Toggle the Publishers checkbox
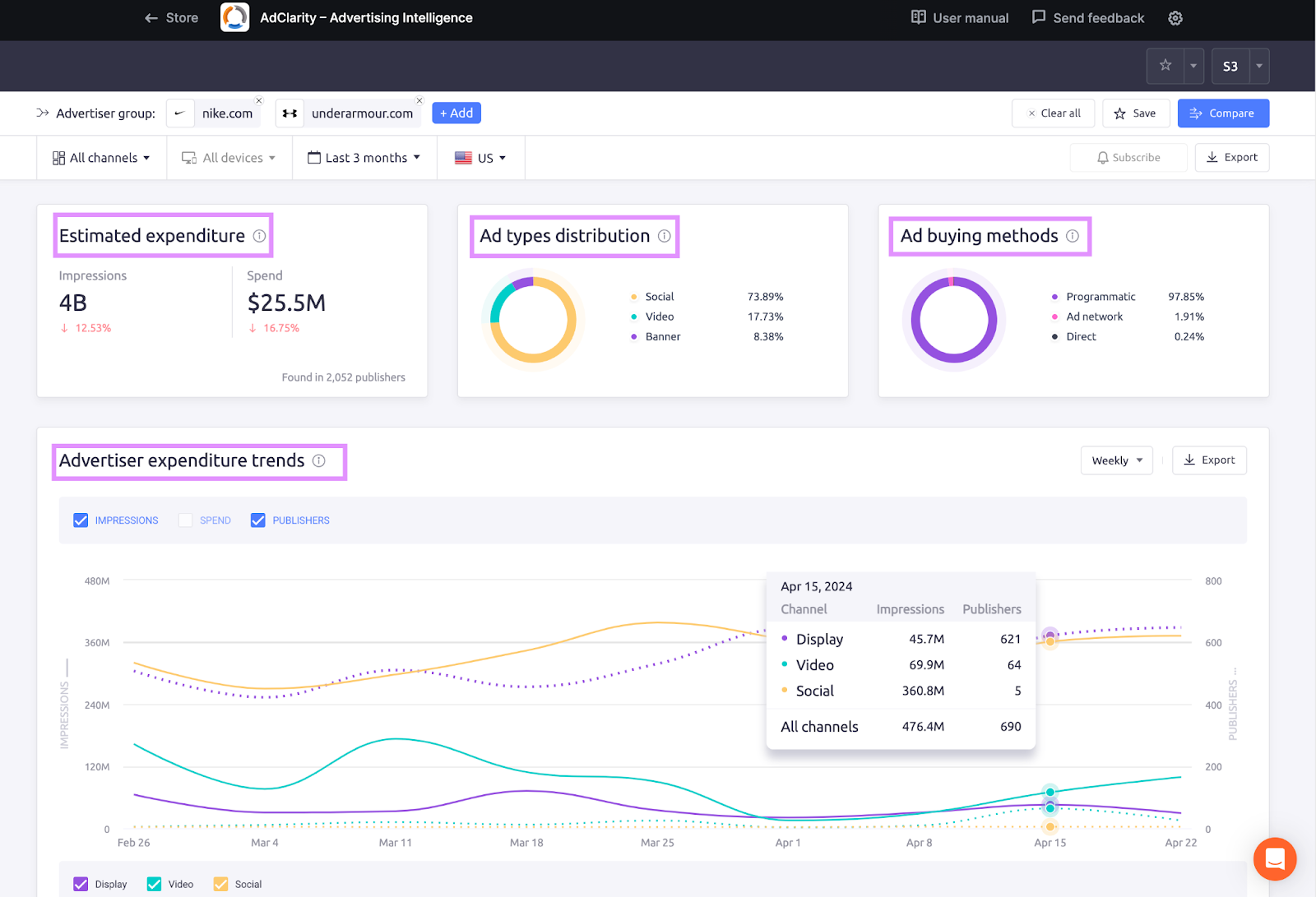This screenshot has height=897, width=1316. [x=258, y=520]
